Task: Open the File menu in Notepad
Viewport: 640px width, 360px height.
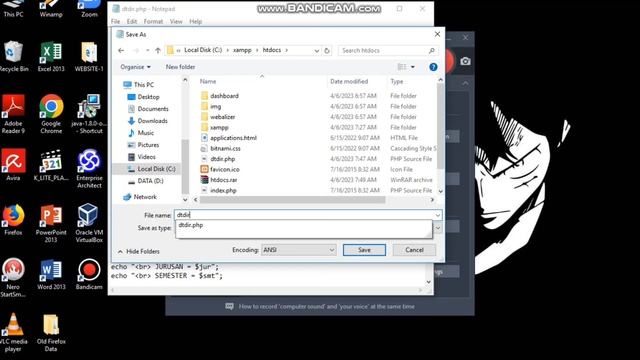Action: (x=116, y=21)
